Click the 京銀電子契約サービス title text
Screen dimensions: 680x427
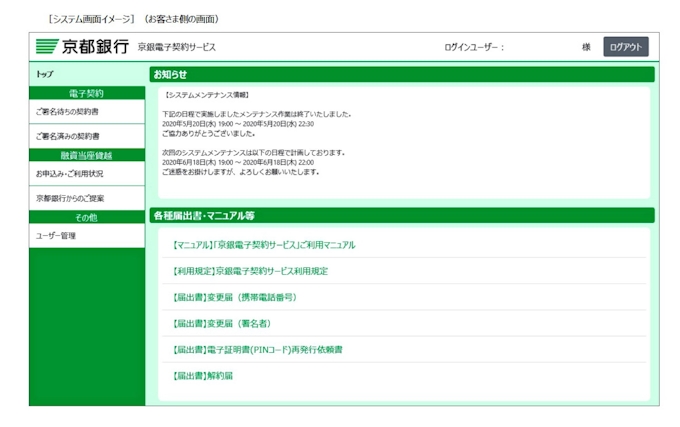pyautogui.click(x=177, y=47)
